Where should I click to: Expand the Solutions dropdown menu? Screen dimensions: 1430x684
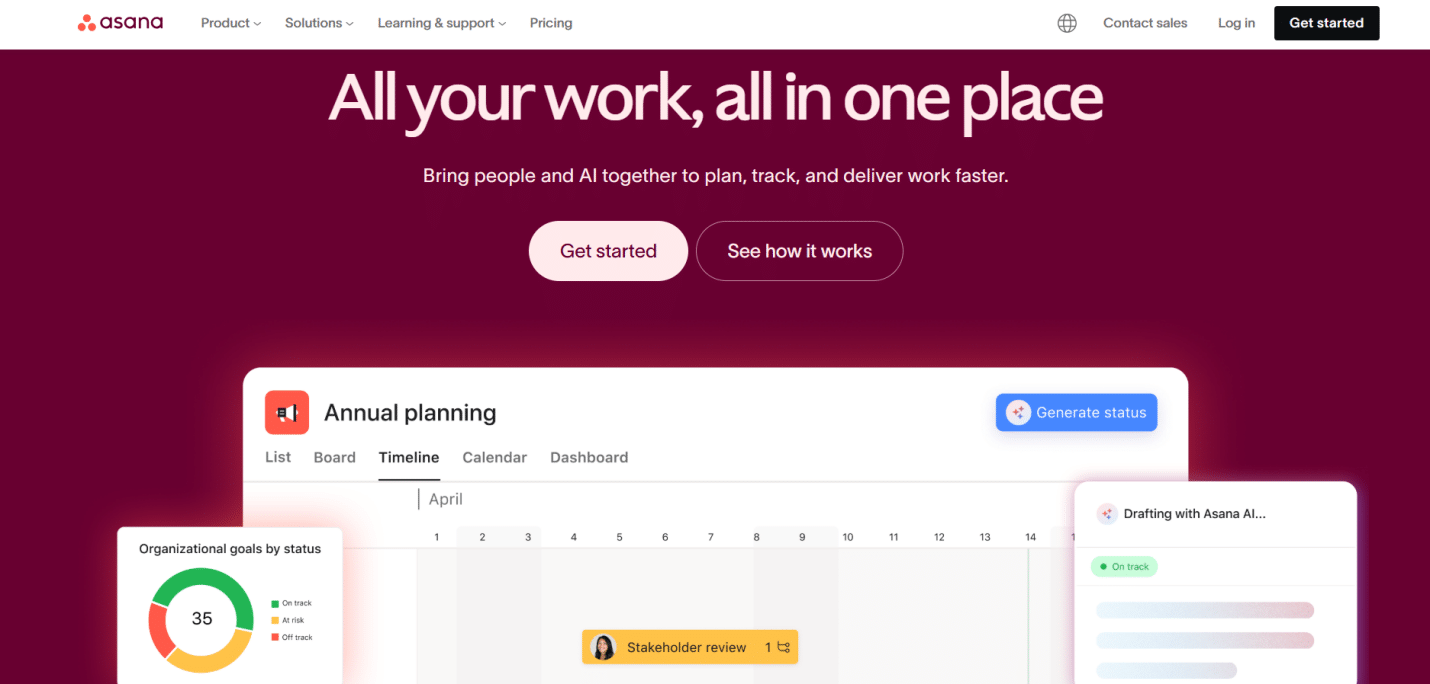coord(320,23)
